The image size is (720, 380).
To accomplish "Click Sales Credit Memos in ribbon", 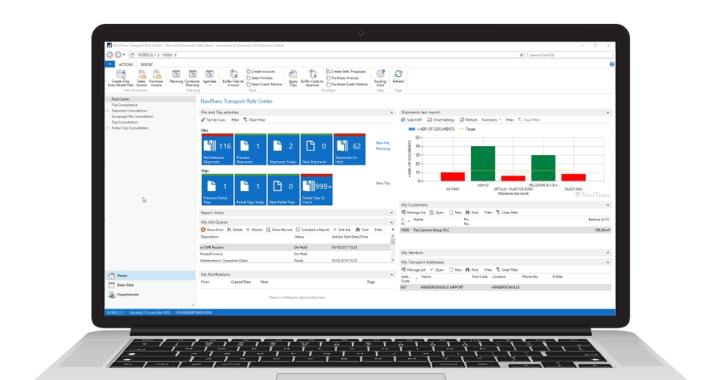I will point(264,84).
